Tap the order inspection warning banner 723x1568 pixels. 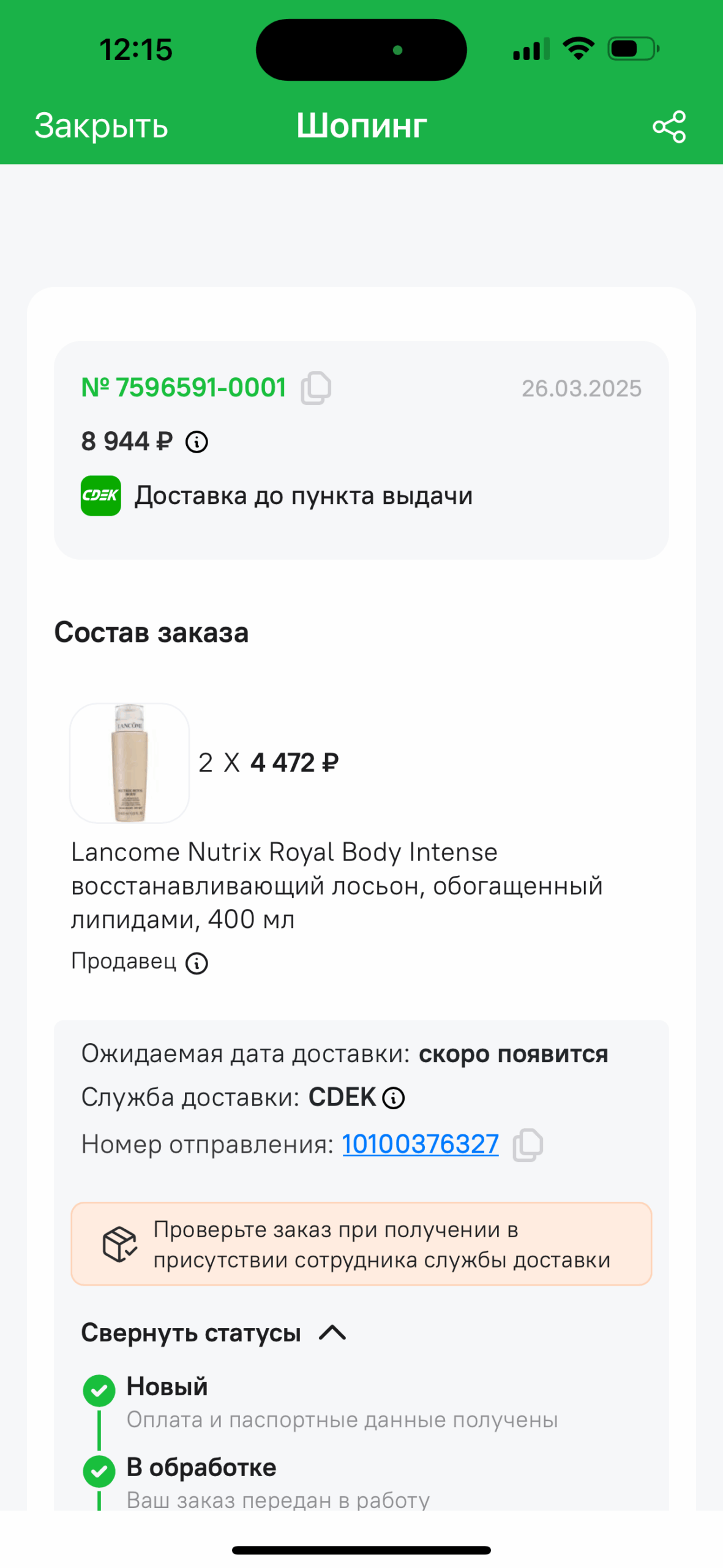[x=361, y=1244]
